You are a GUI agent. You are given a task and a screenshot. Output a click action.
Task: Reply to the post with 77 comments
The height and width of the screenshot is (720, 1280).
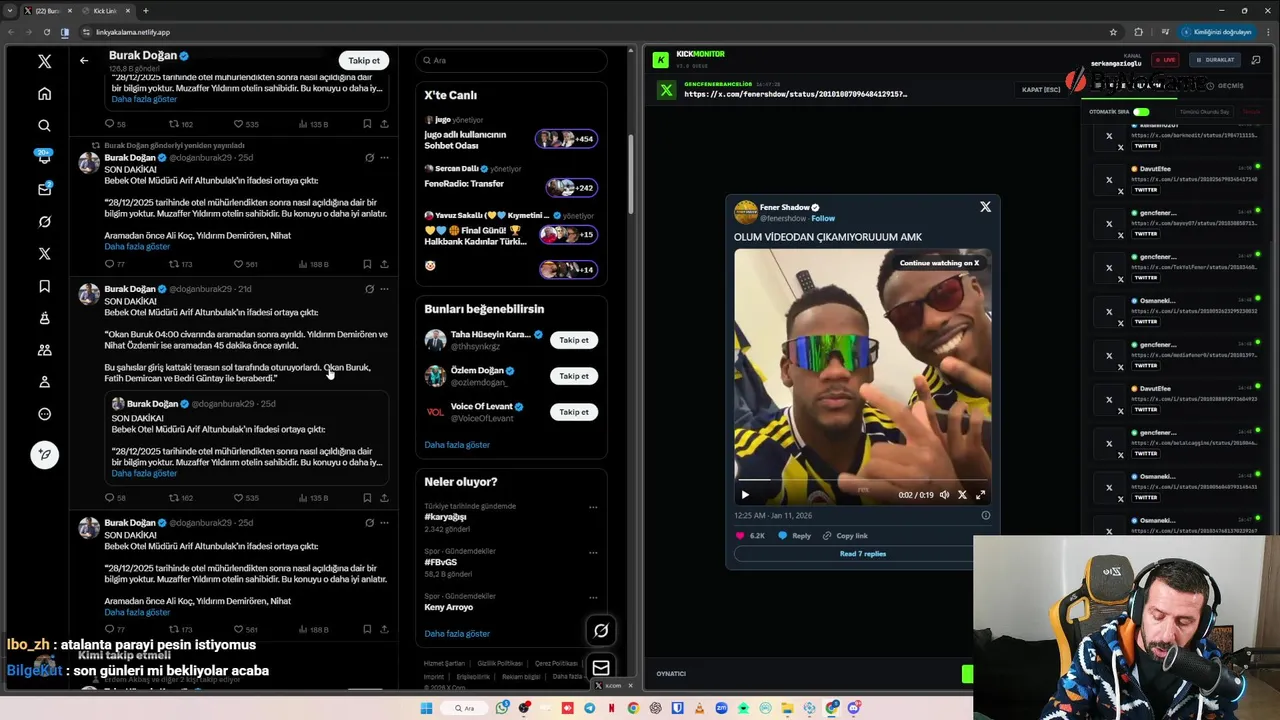[114, 264]
